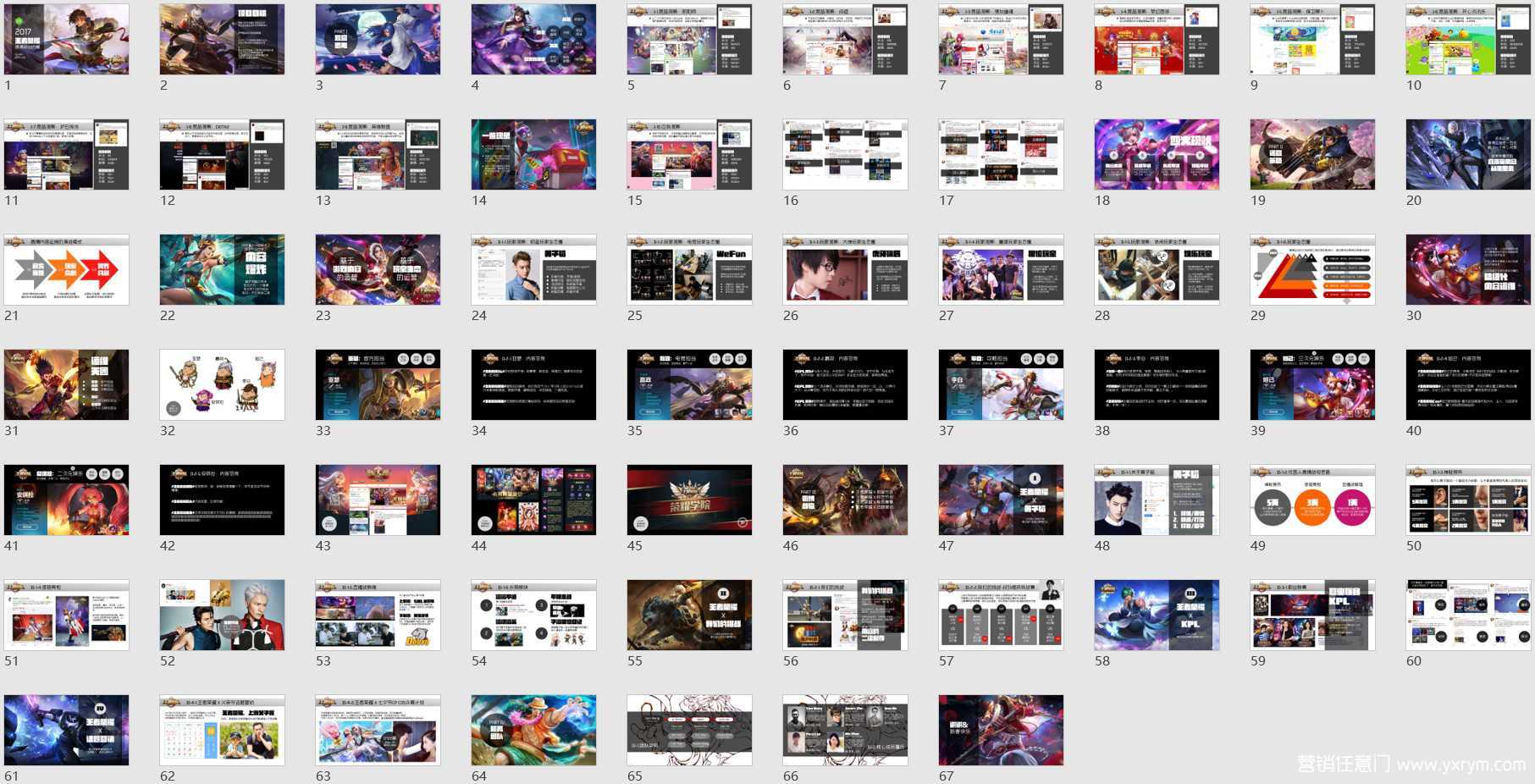Select slide 32 thumbnail with cartoon characters
The width and height of the screenshot is (1535, 784).
click(222, 384)
